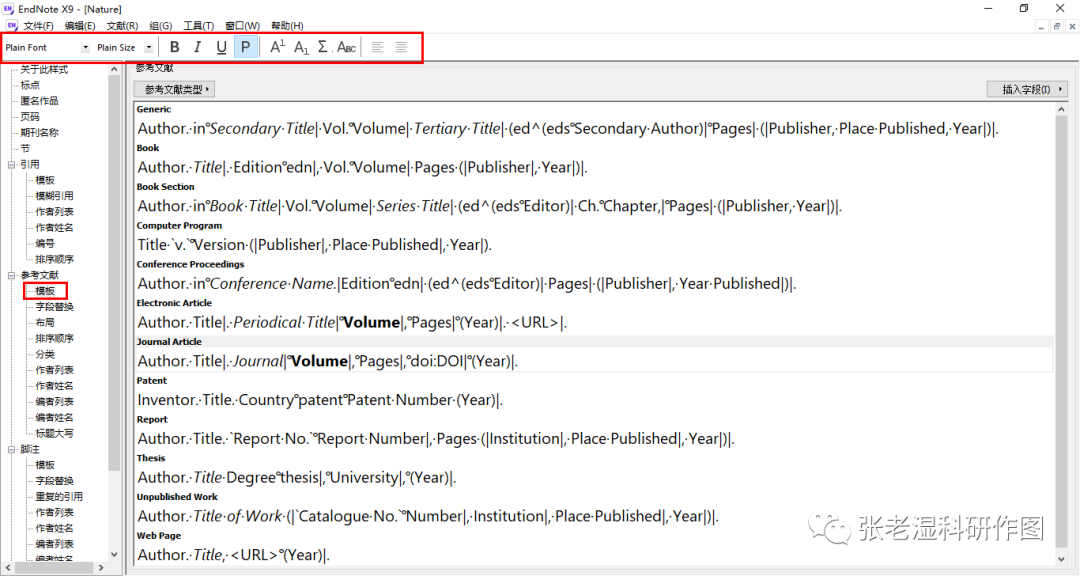Click the Subscript A₁ icon

pos(301,46)
